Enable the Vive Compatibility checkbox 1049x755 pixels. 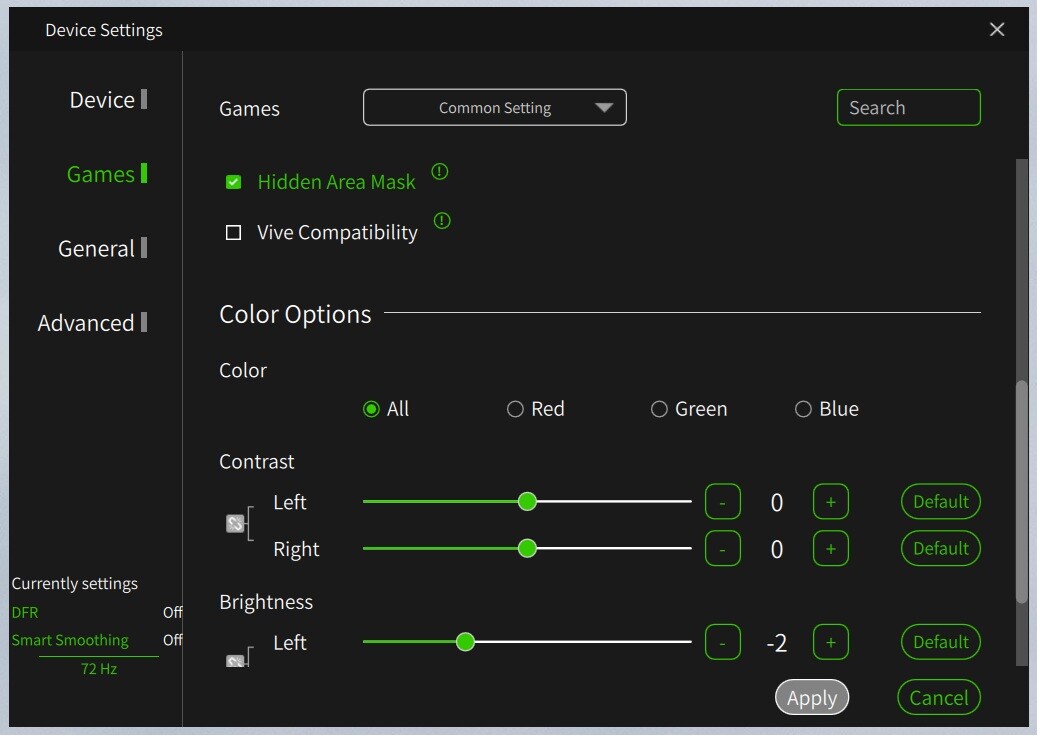tap(233, 233)
